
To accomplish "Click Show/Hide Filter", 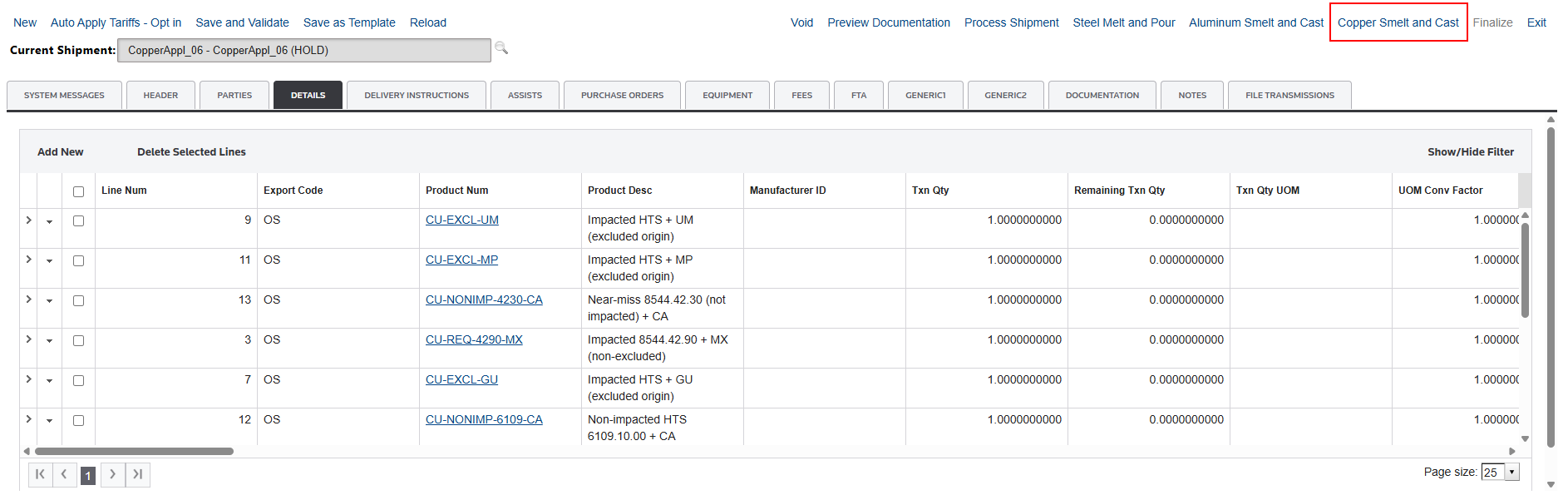I will (x=1471, y=151).
